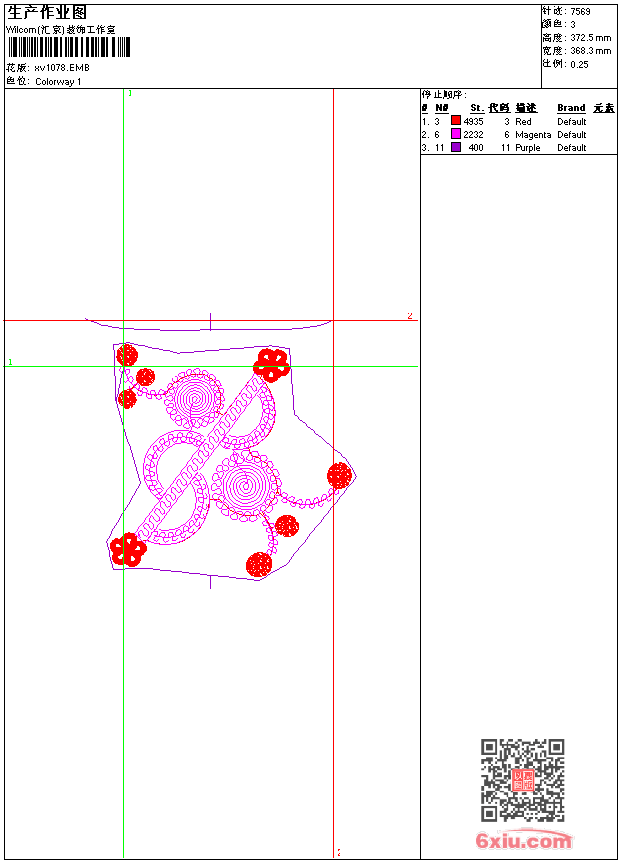Click the width value 368.3 mm
This screenshot has width=620, height=860.
590,51
